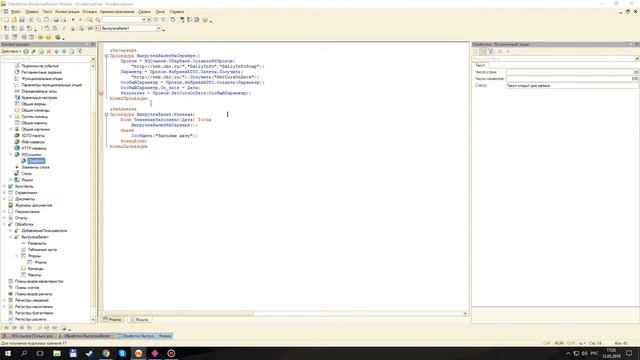The width and height of the screenshot is (640, 360).
Task: Click the edit pencil icon in configuration toolbar
Action: 33,51
